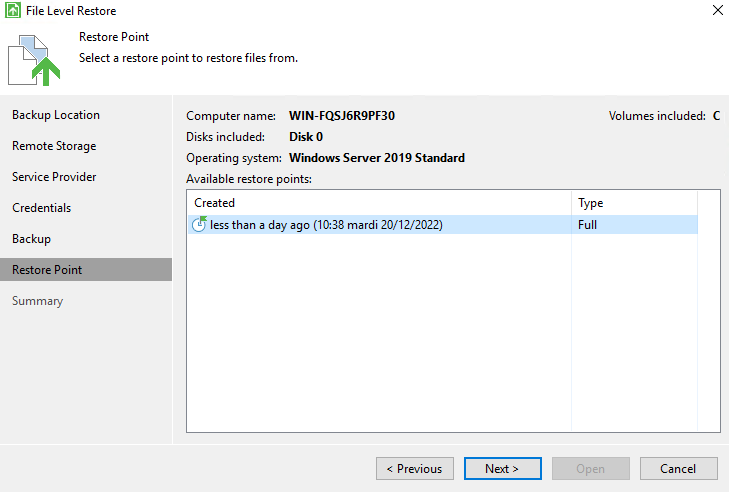Cancel the restore wizard
This screenshot has width=729, height=492.
pyautogui.click(x=678, y=469)
